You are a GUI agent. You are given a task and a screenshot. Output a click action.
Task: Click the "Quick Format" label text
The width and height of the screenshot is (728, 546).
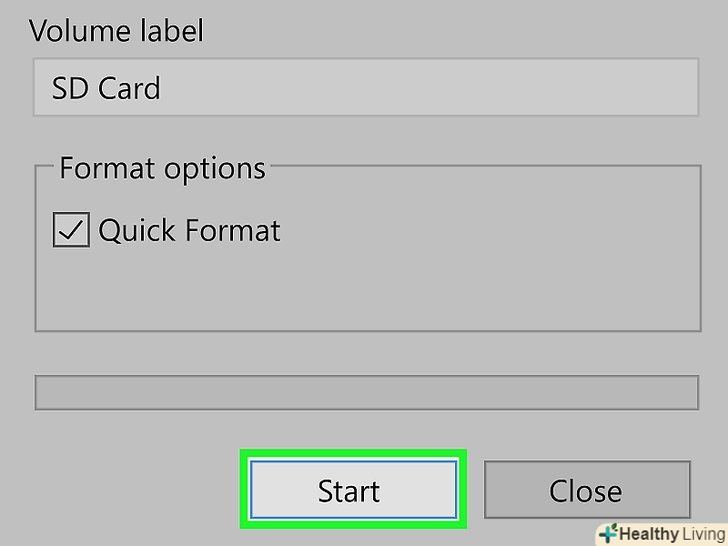click(189, 231)
